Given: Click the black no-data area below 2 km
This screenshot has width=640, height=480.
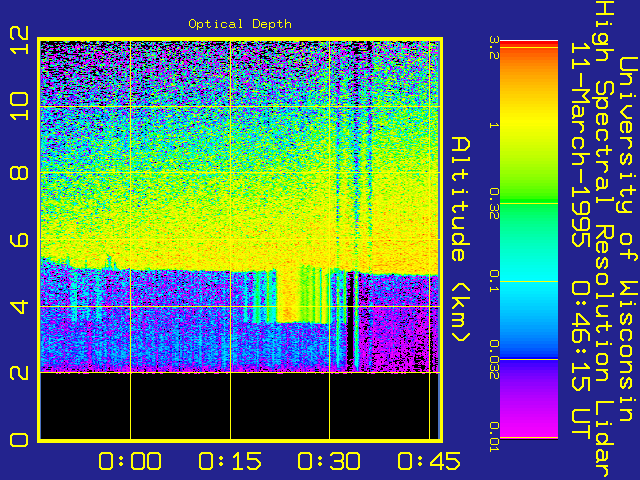Looking at the screenshot, I should (240, 406).
